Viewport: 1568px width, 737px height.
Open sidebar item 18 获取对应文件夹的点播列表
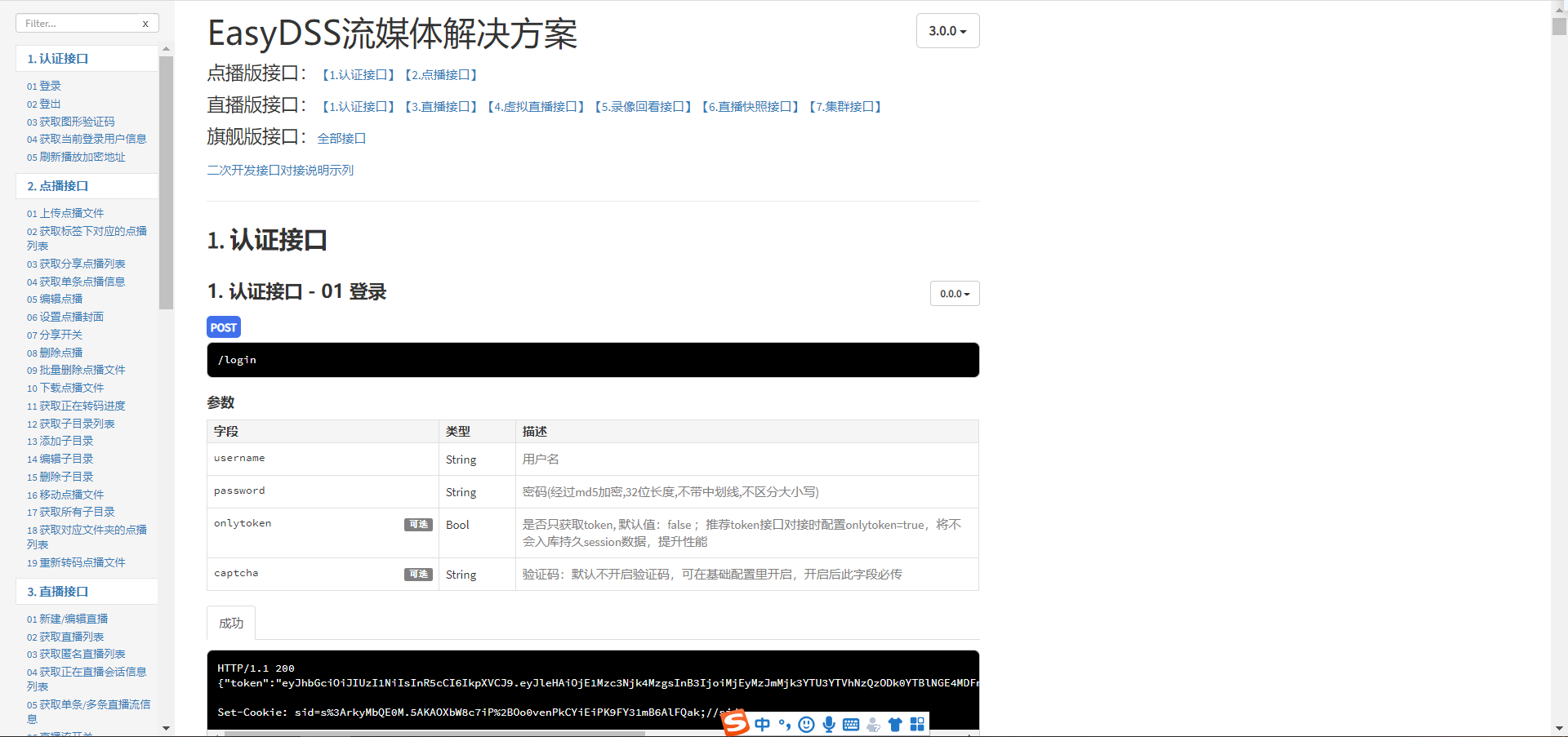tap(87, 537)
